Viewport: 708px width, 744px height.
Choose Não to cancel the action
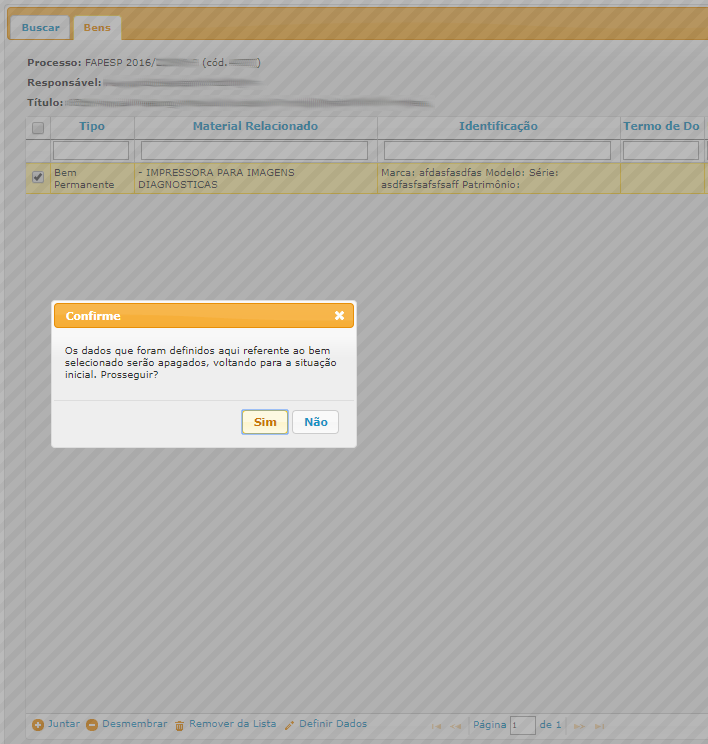pos(316,422)
